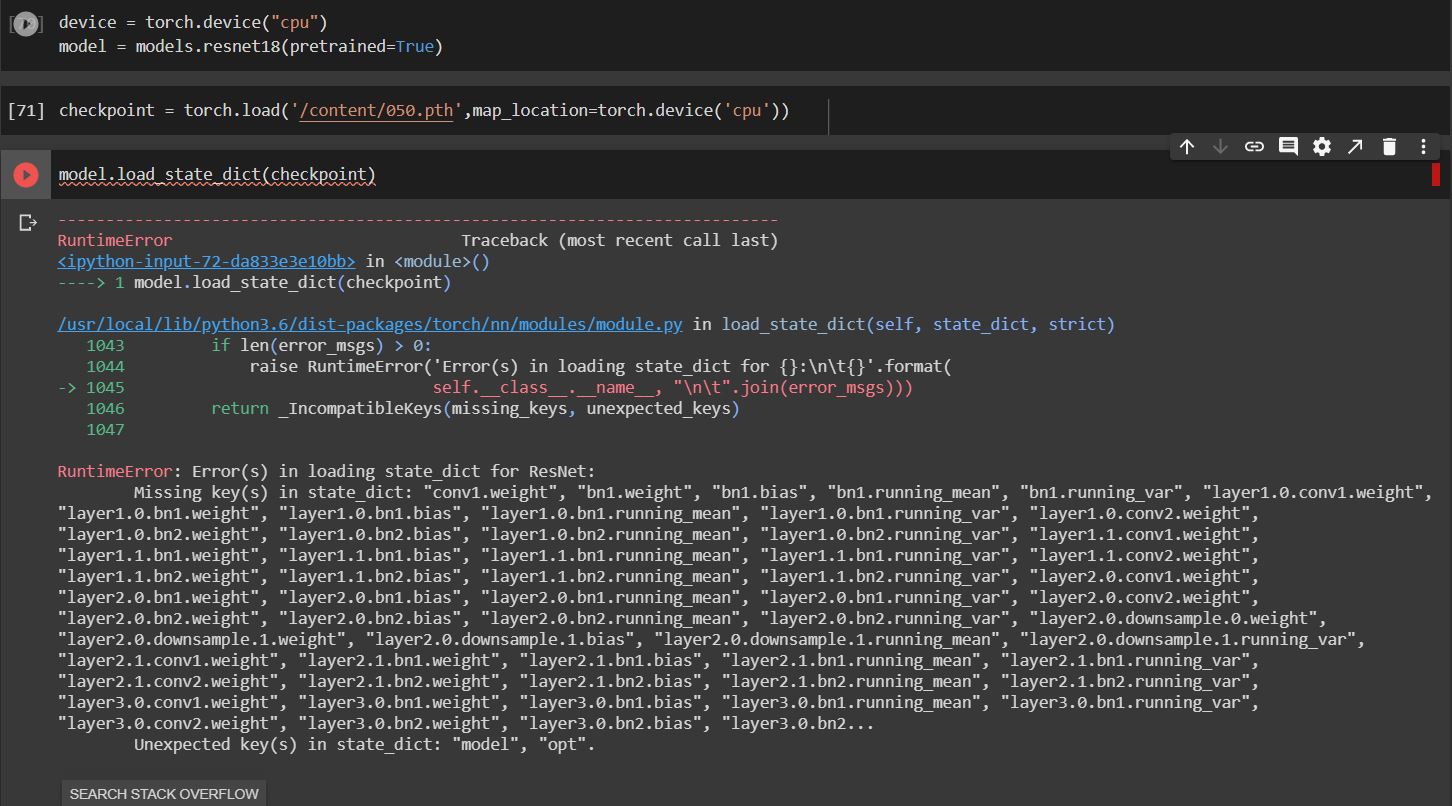Viewport: 1452px width, 806px height.
Task: Click the [71] execution count label
Action: click(26, 111)
